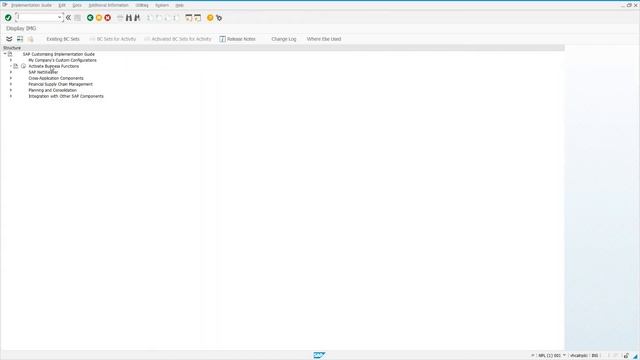640x360 pixels.
Task: Open the Customize Local Layout icon
Action: coord(219,18)
